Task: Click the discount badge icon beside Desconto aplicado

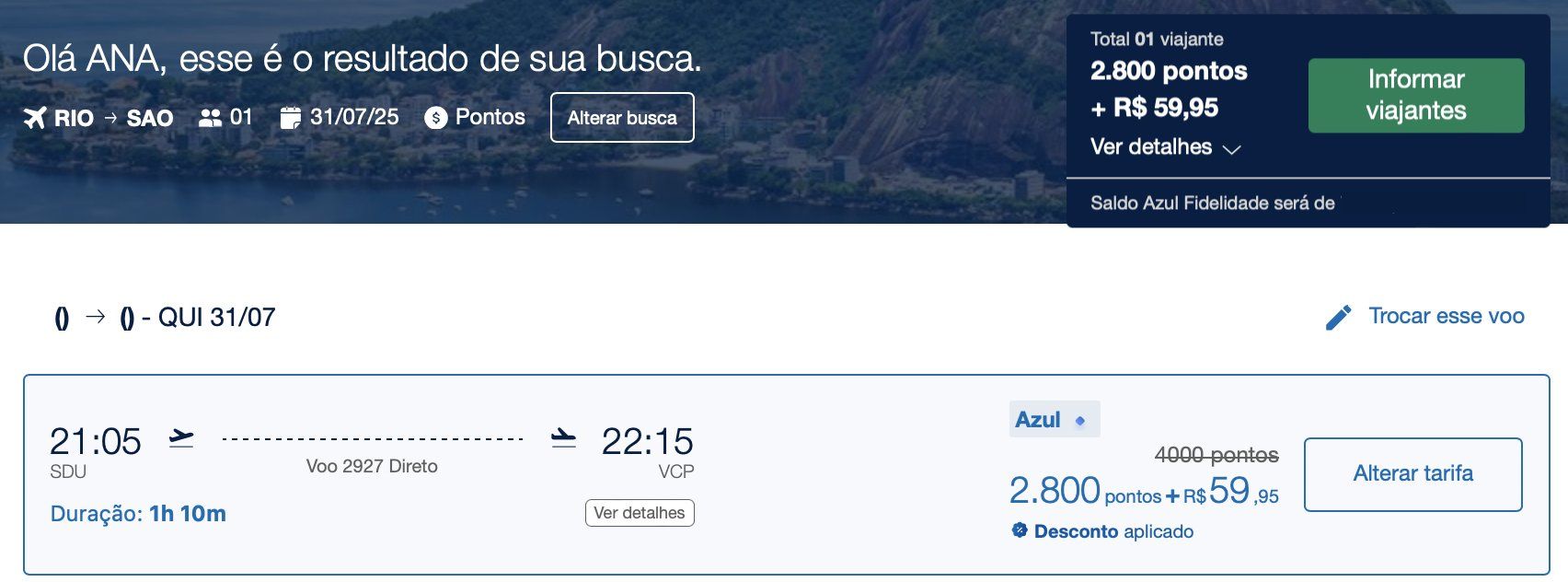Action: tap(1020, 530)
